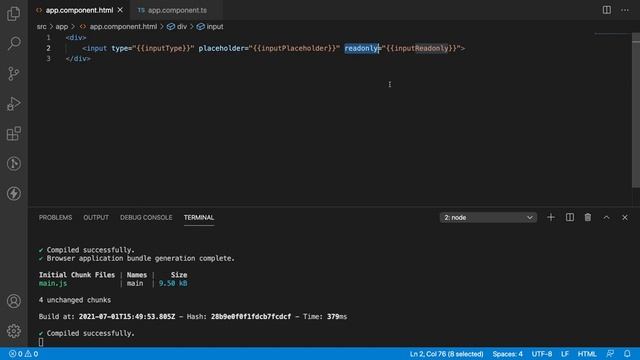Image resolution: width=640 pixels, height=360 pixels.
Task: Open the Run and Debug view
Action: (13, 104)
